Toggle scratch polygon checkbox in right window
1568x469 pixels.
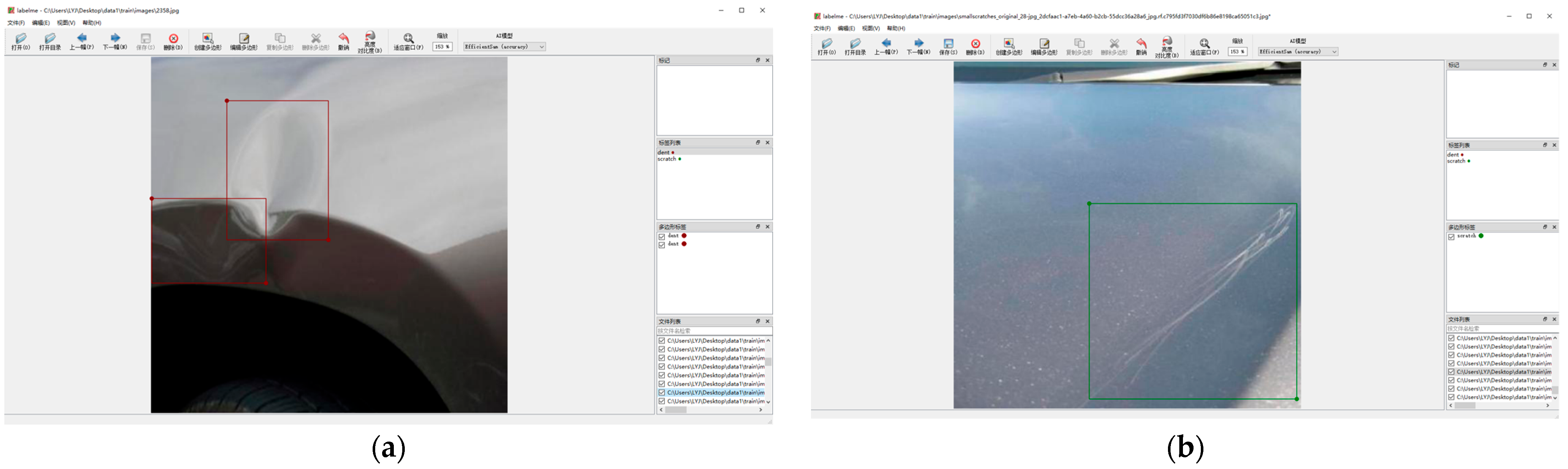1451,237
